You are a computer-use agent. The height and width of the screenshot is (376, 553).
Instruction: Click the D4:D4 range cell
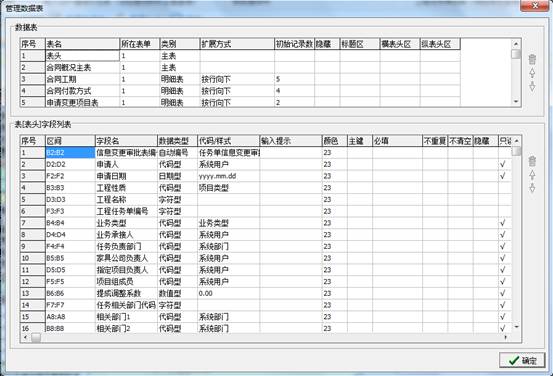click(x=70, y=235)
